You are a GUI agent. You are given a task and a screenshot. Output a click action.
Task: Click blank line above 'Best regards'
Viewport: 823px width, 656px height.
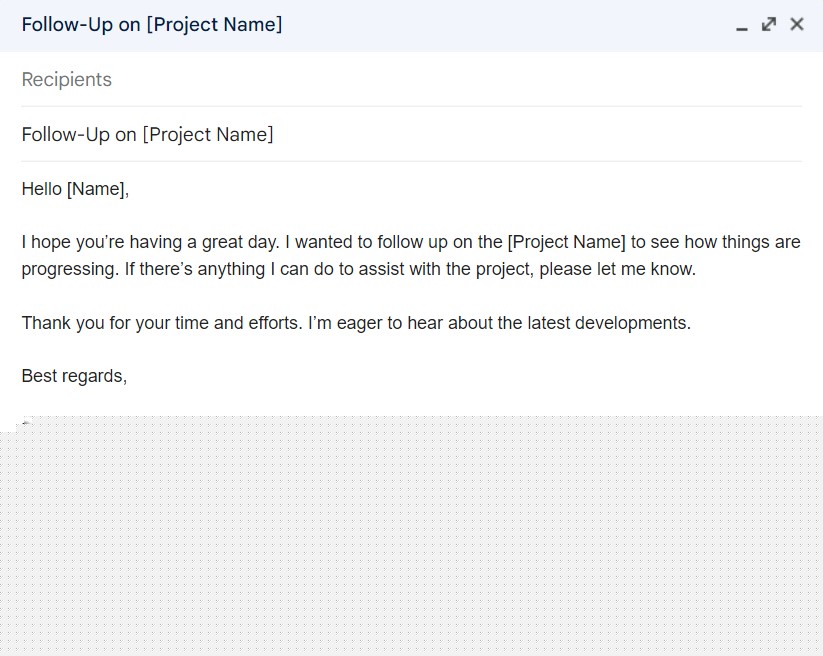pos(412,350)
